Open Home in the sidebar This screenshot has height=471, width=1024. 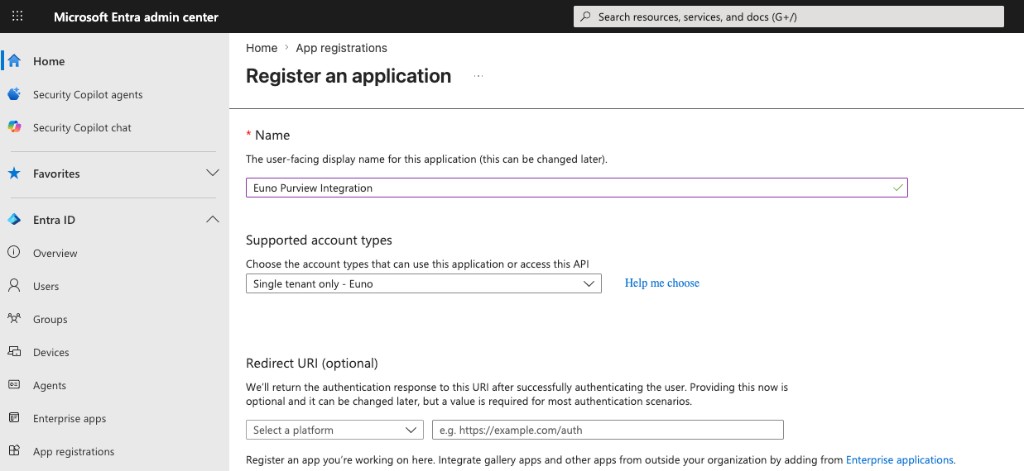tap(49, 61)
